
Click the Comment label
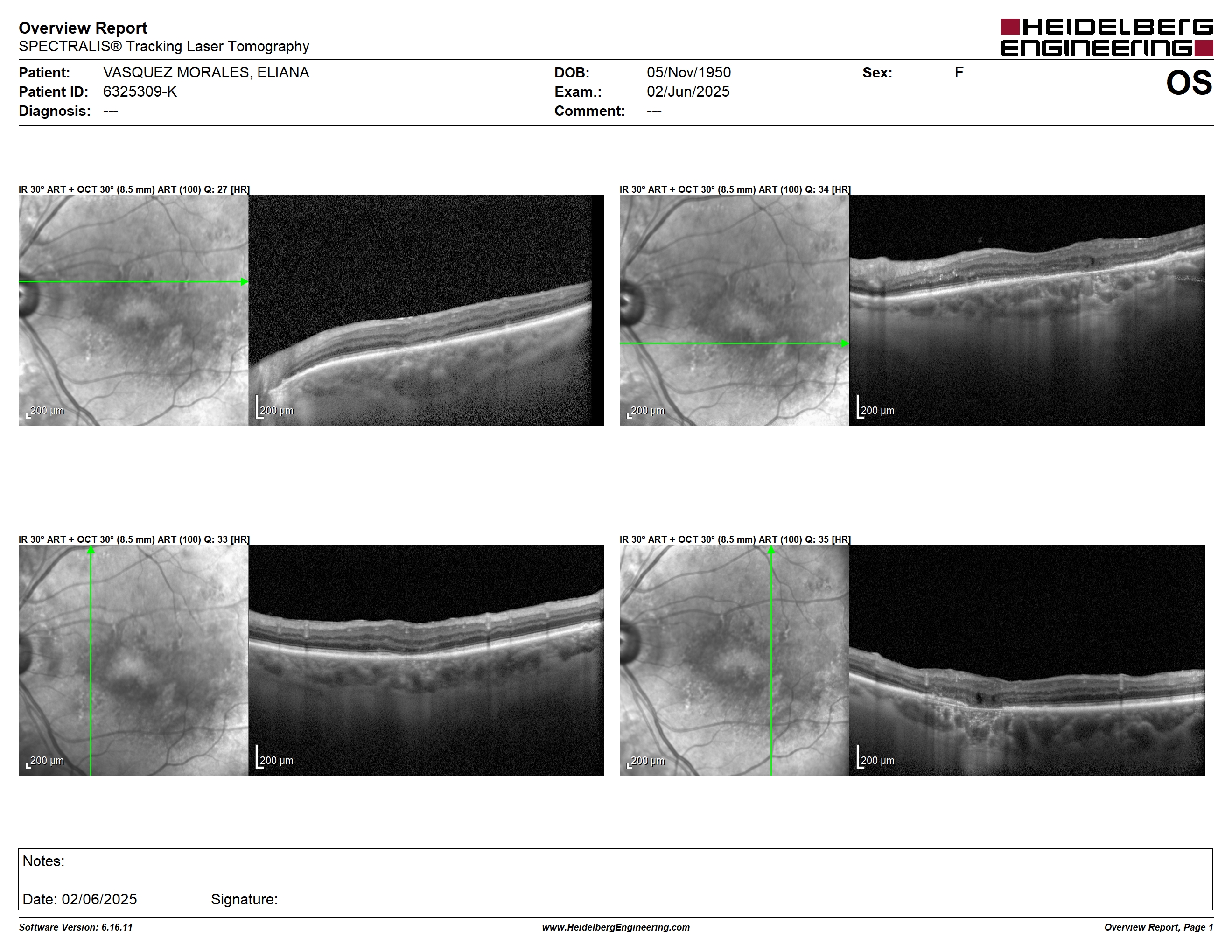point(589,111)
